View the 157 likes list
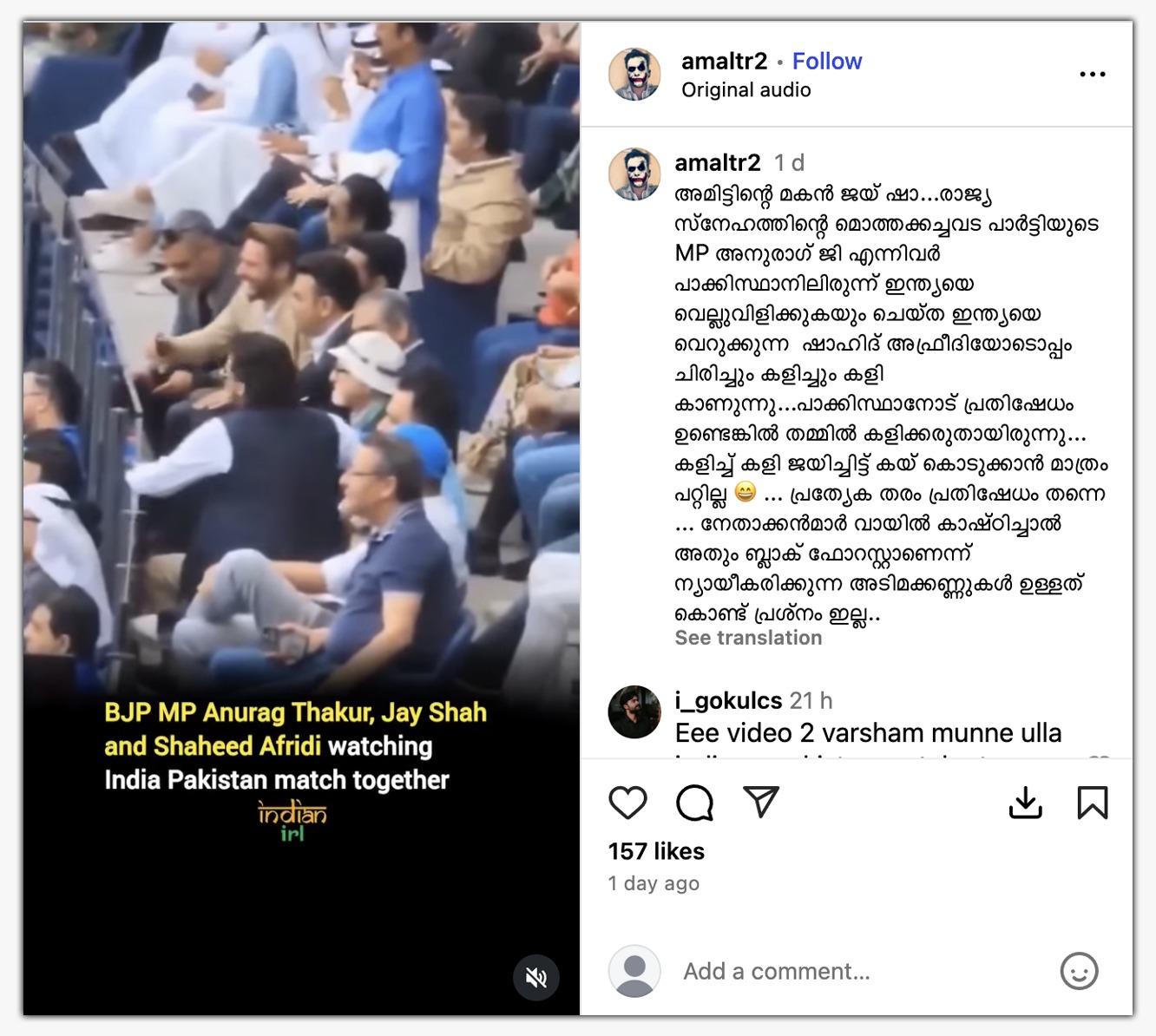 656,851
